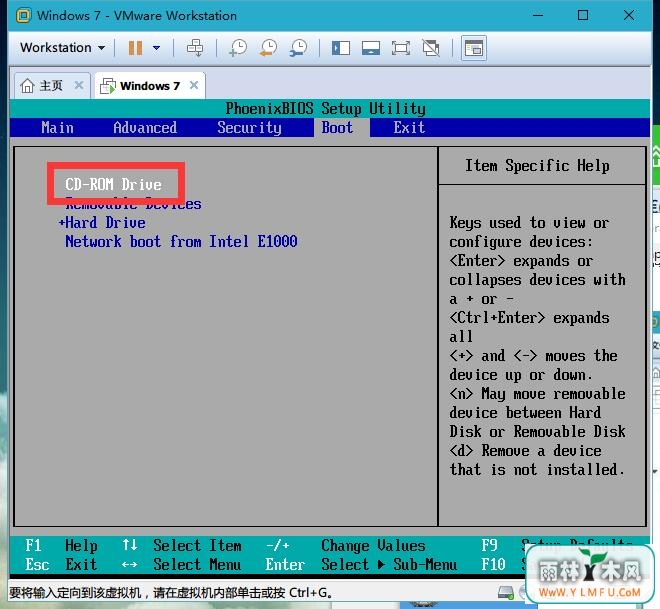Open the Exit BIOS menu

tap(409, 128)
